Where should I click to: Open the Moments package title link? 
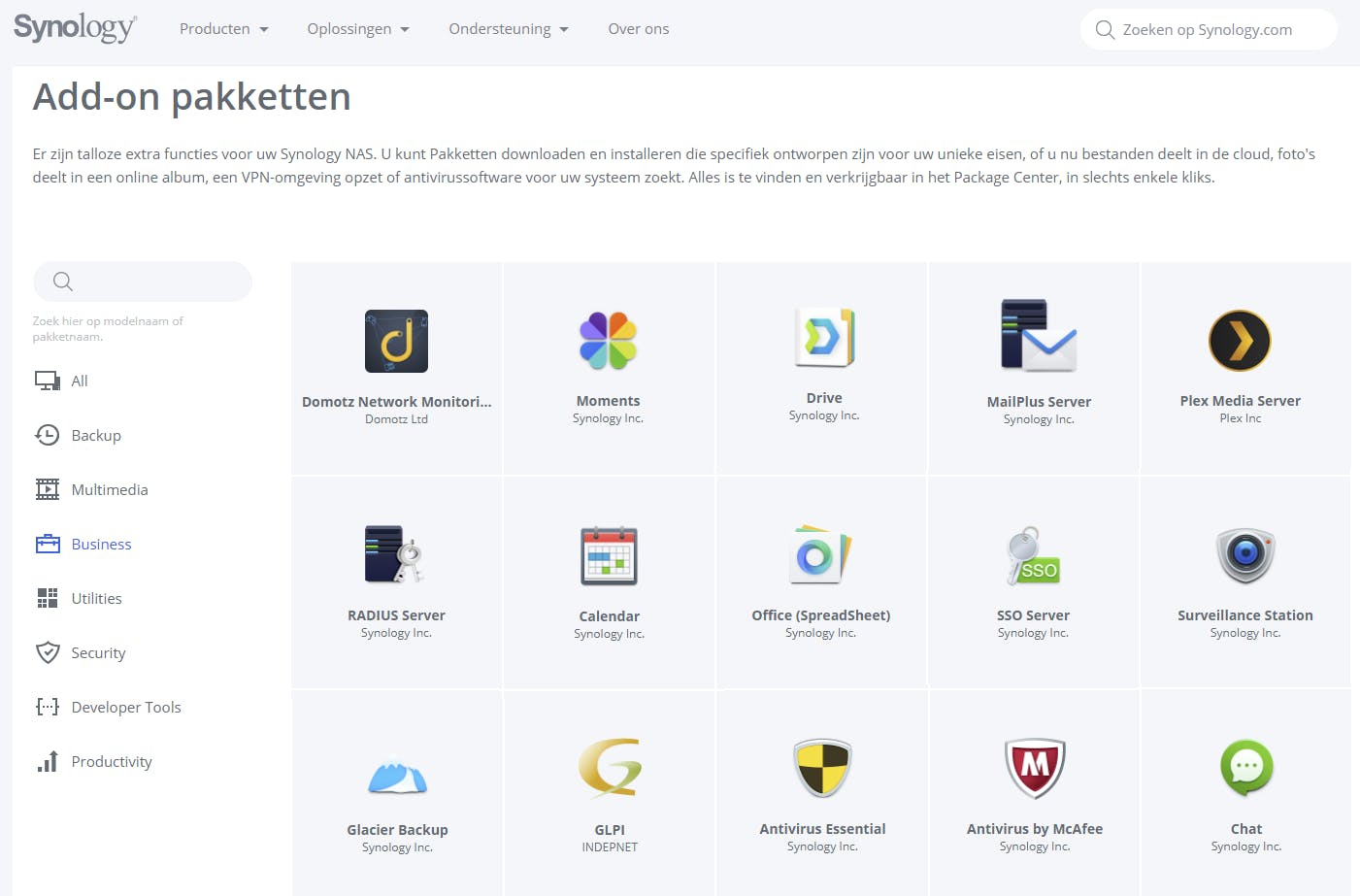pyautogui.click(x=608, y=400)
